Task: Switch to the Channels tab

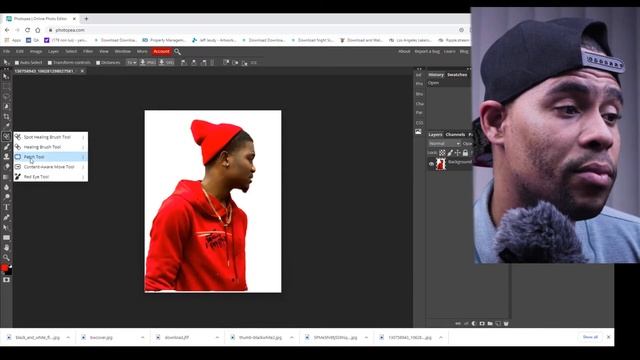Action: click(x=455, y=134)
